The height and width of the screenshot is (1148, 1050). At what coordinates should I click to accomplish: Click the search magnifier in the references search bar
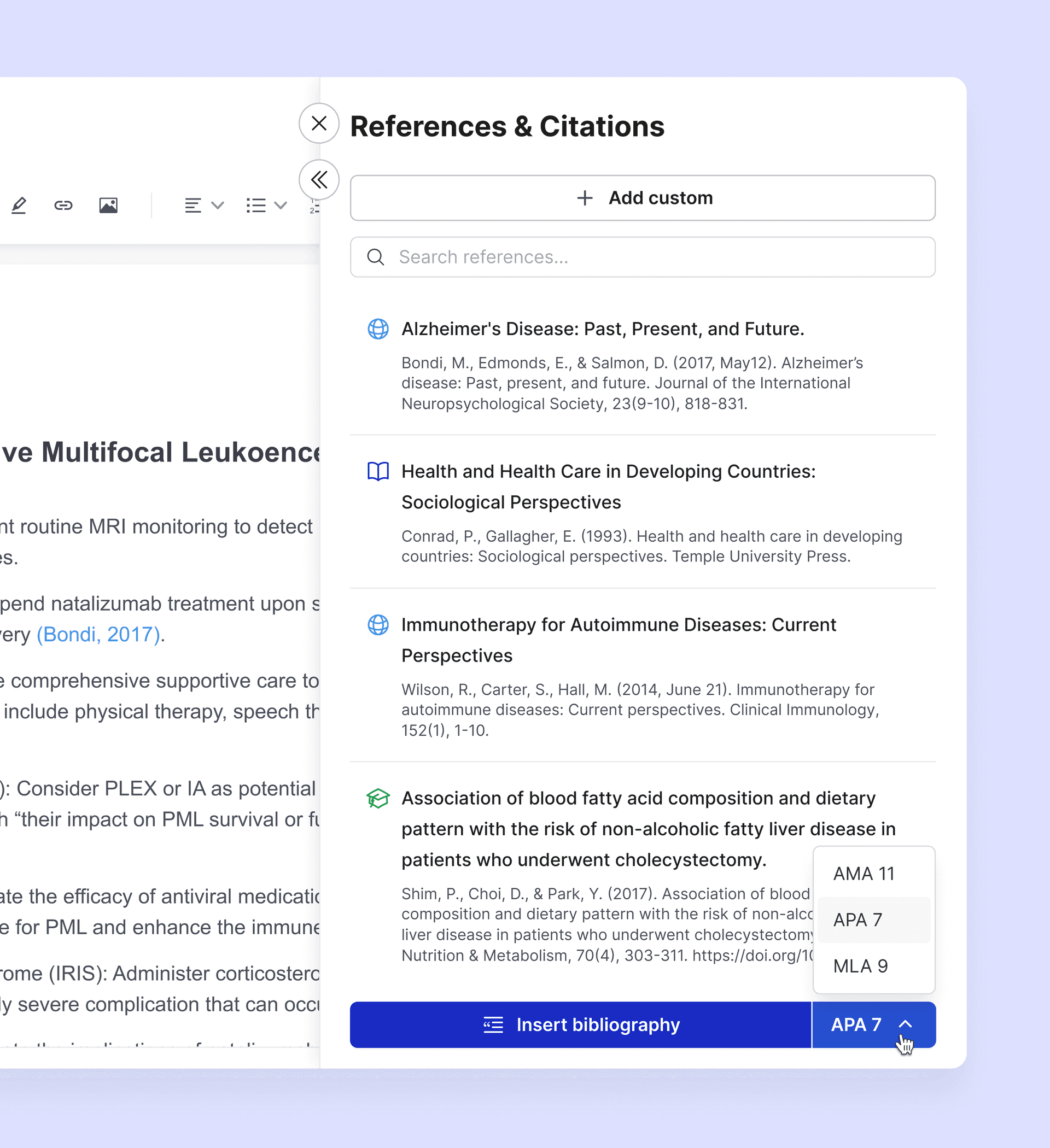376,257
